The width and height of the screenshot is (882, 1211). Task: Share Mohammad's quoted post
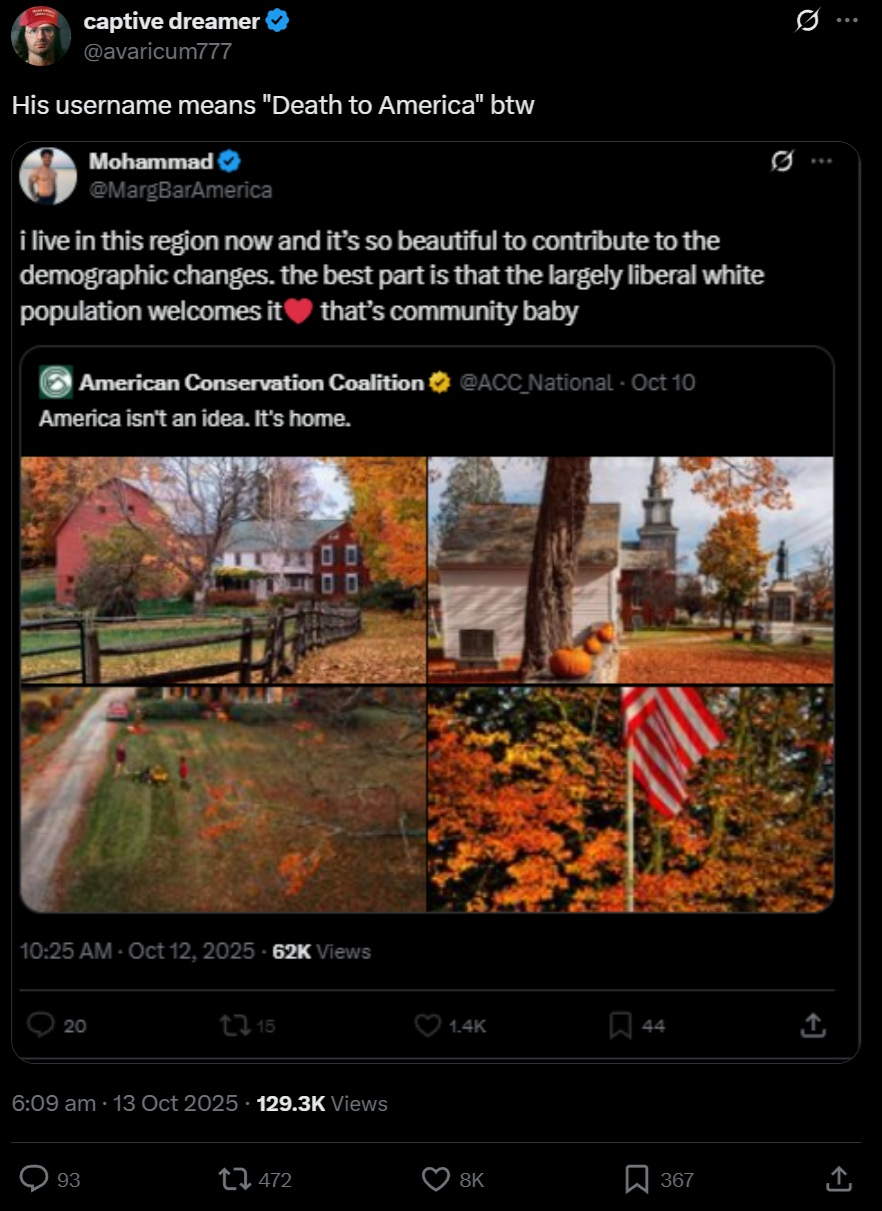point(814,1025)
